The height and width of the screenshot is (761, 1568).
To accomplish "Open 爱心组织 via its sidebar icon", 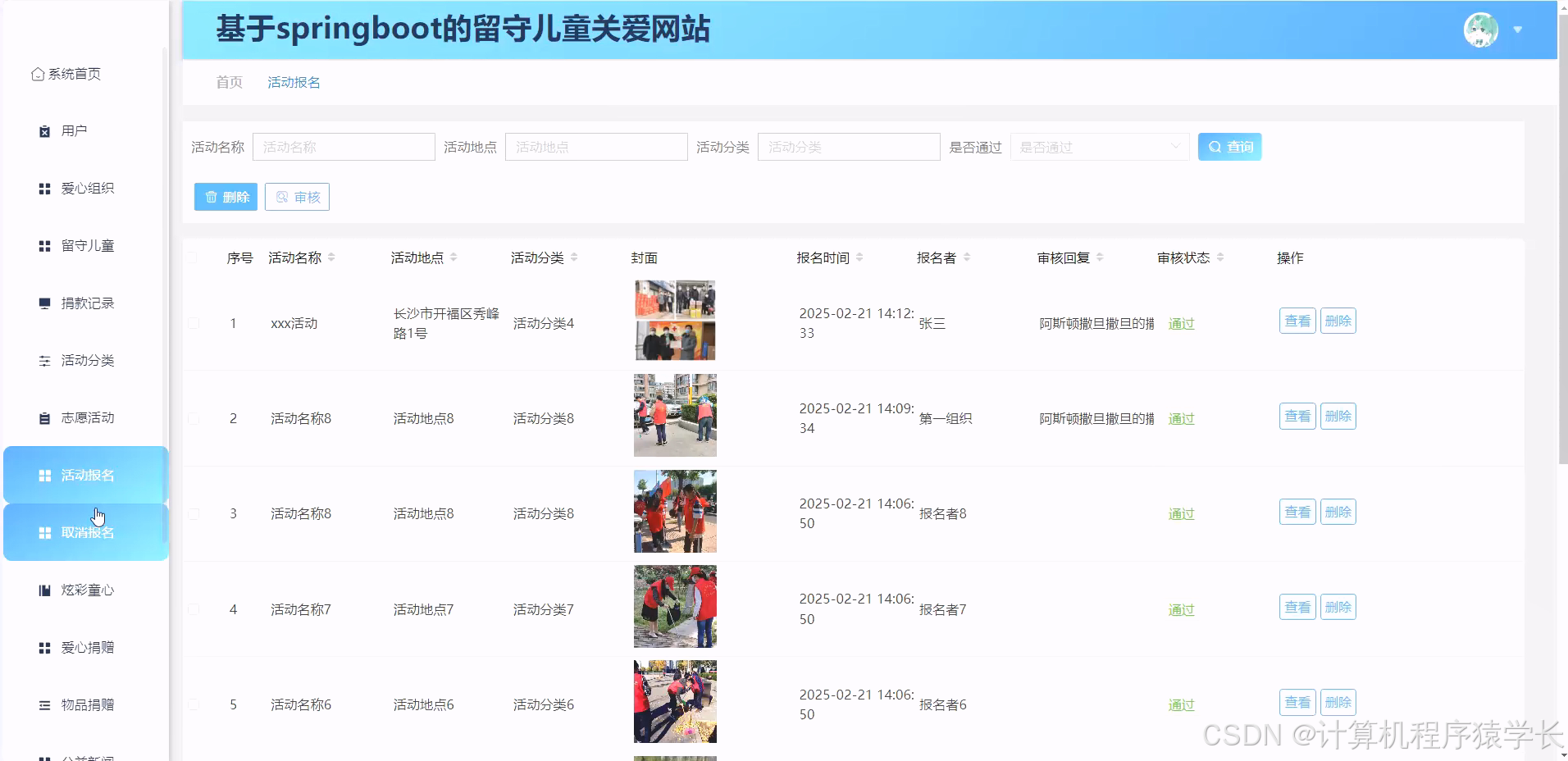I will click(x=43, y=188).
